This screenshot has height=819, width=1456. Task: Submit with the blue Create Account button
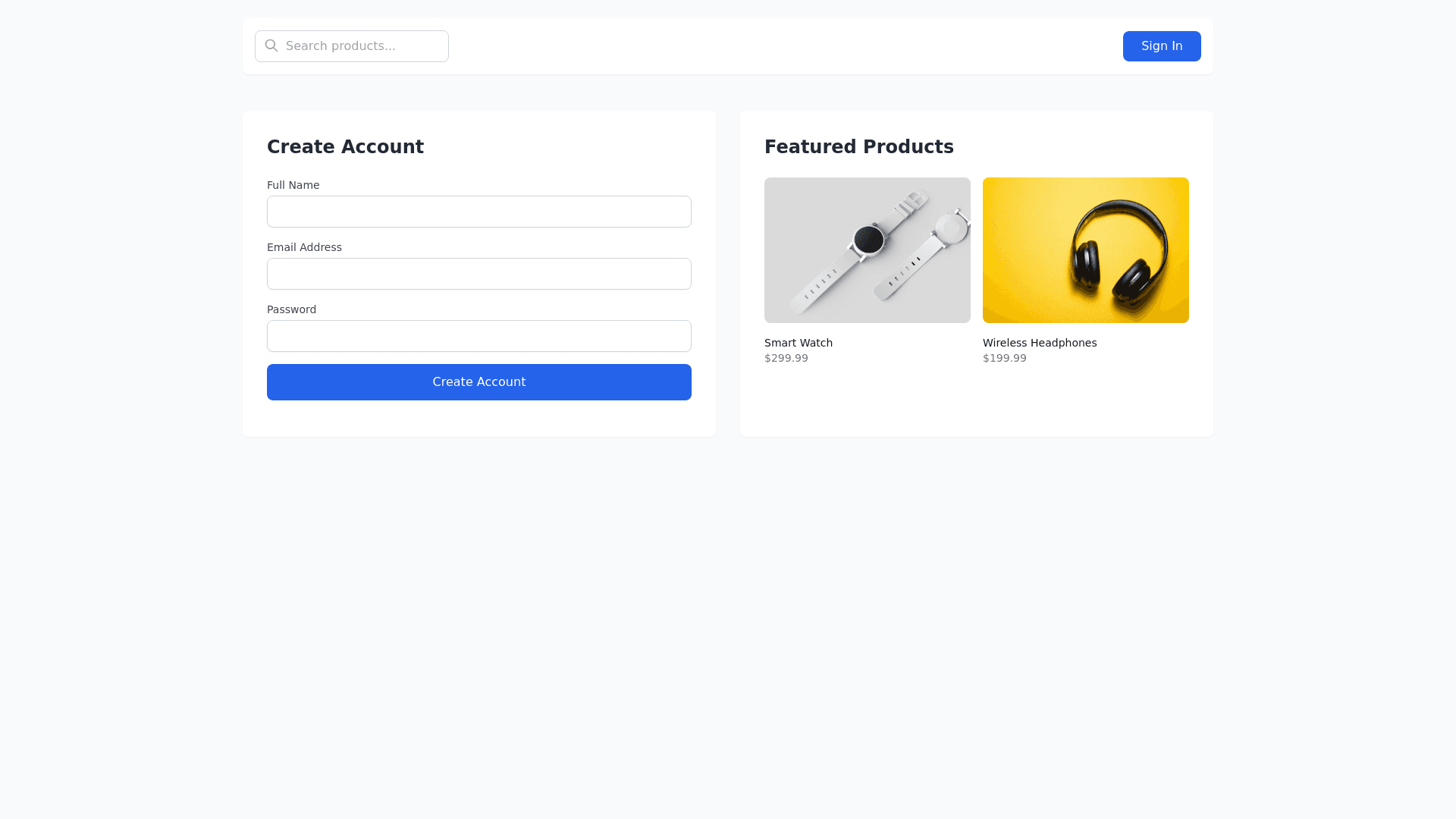479,382
